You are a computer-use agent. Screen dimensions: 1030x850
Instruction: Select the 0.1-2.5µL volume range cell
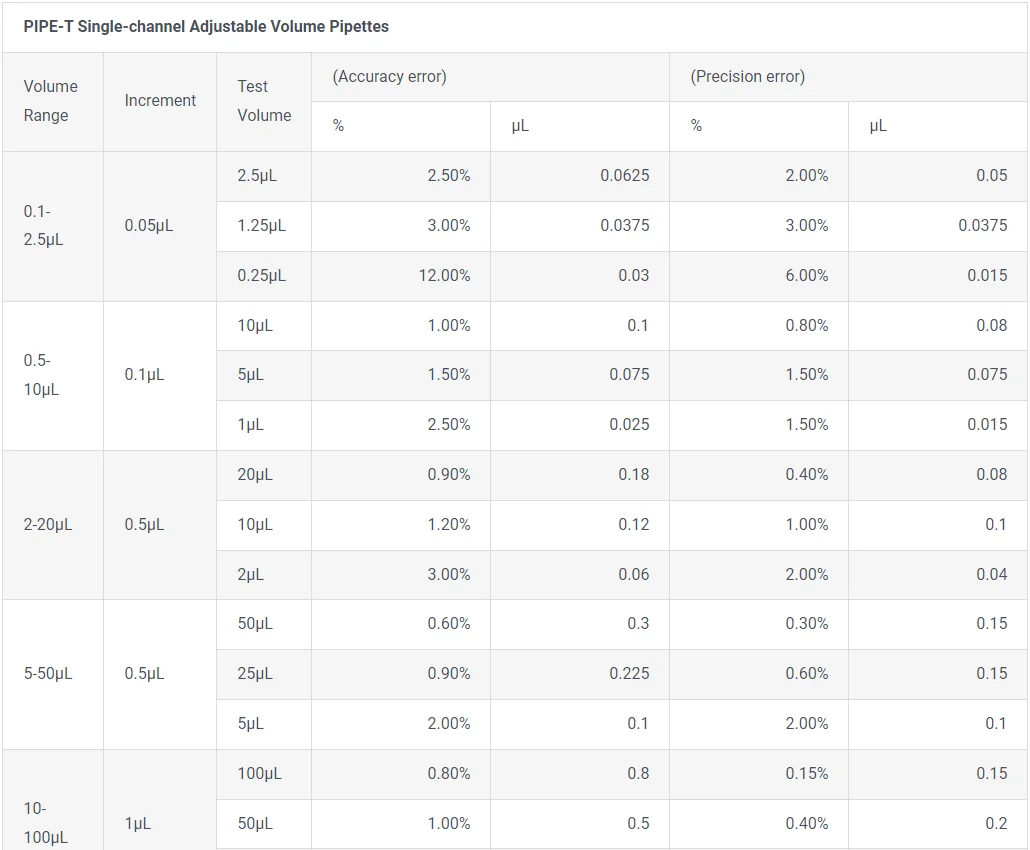[43, 226]
